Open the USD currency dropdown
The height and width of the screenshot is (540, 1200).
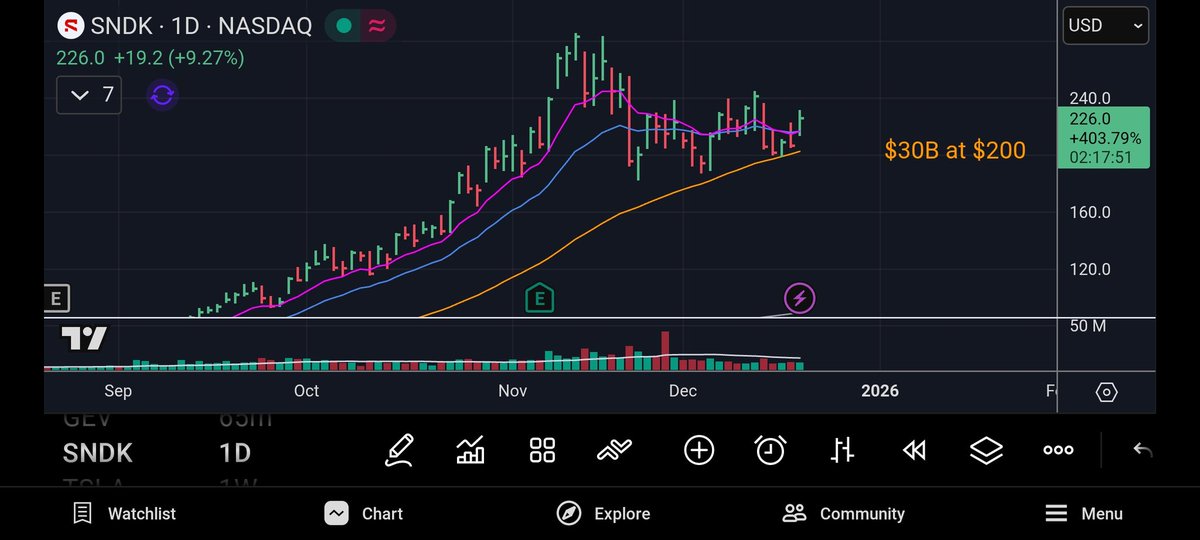click(x=1105, y=26)
